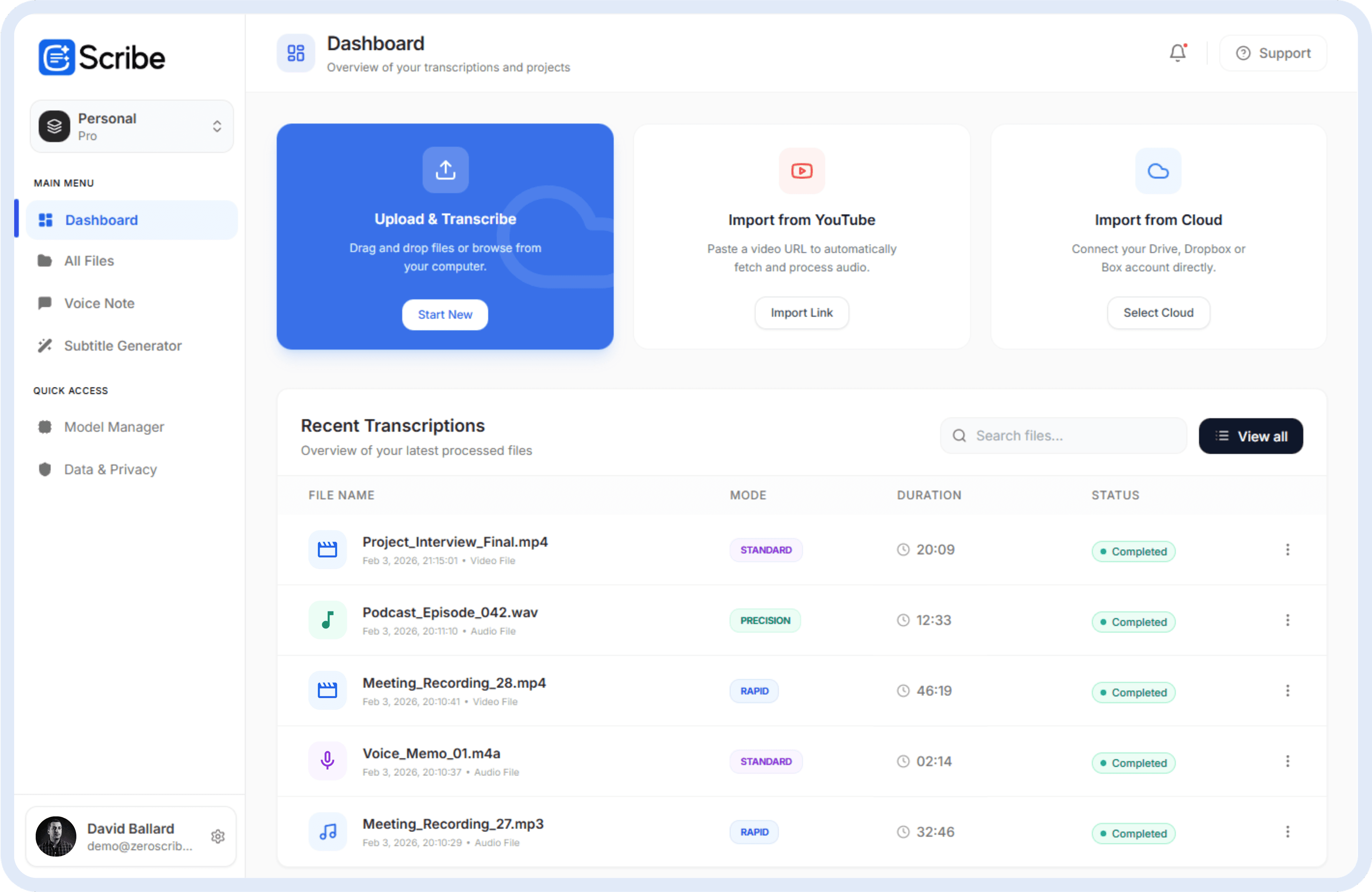Viewport: 1372px width, 892px height.
Task: Open options menu for Voice_Memo_01.m4a
Action: [x=1287, y=761]
